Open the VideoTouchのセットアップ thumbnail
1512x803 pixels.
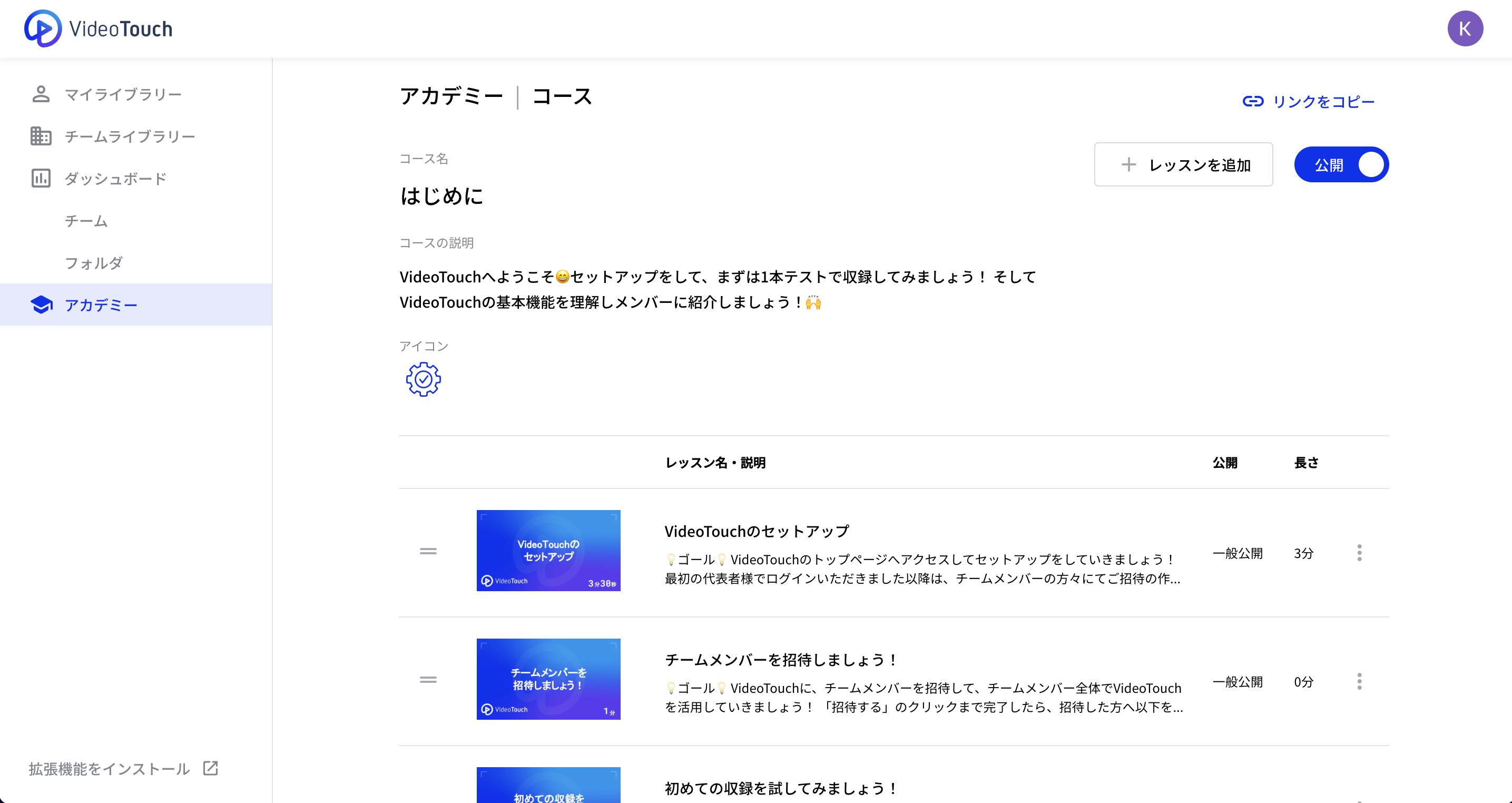[x=548, y=551]
